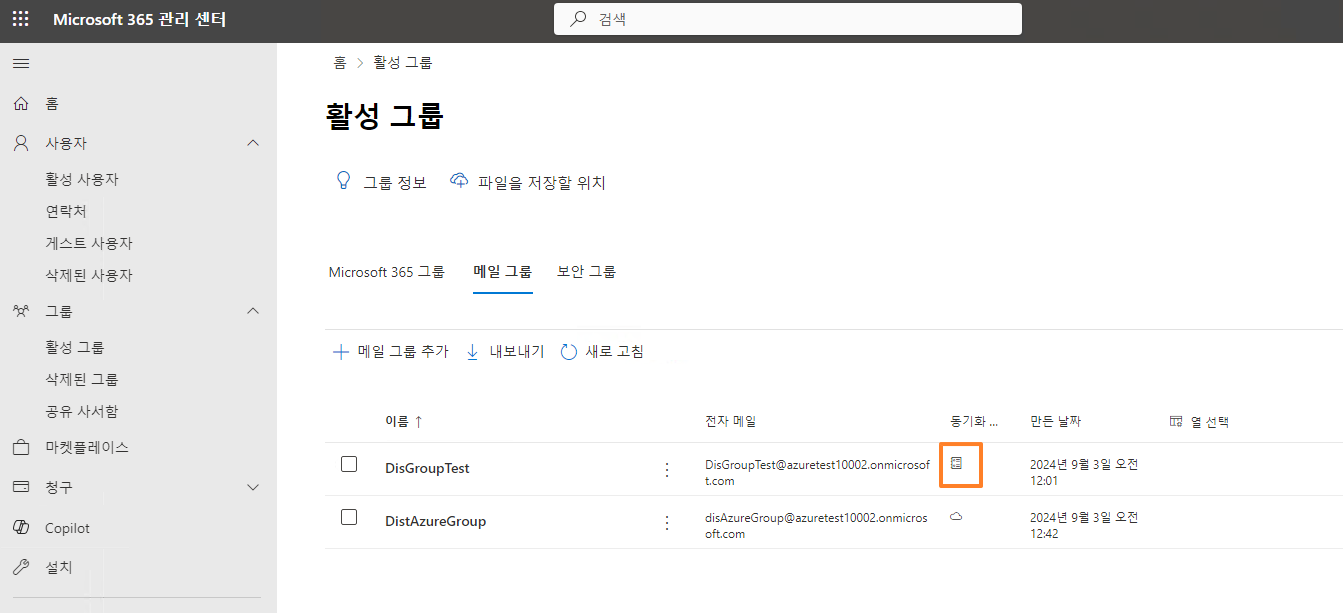Switch to the 보안 그룹 tab
1343x613 pixels.
click(587, 272)
